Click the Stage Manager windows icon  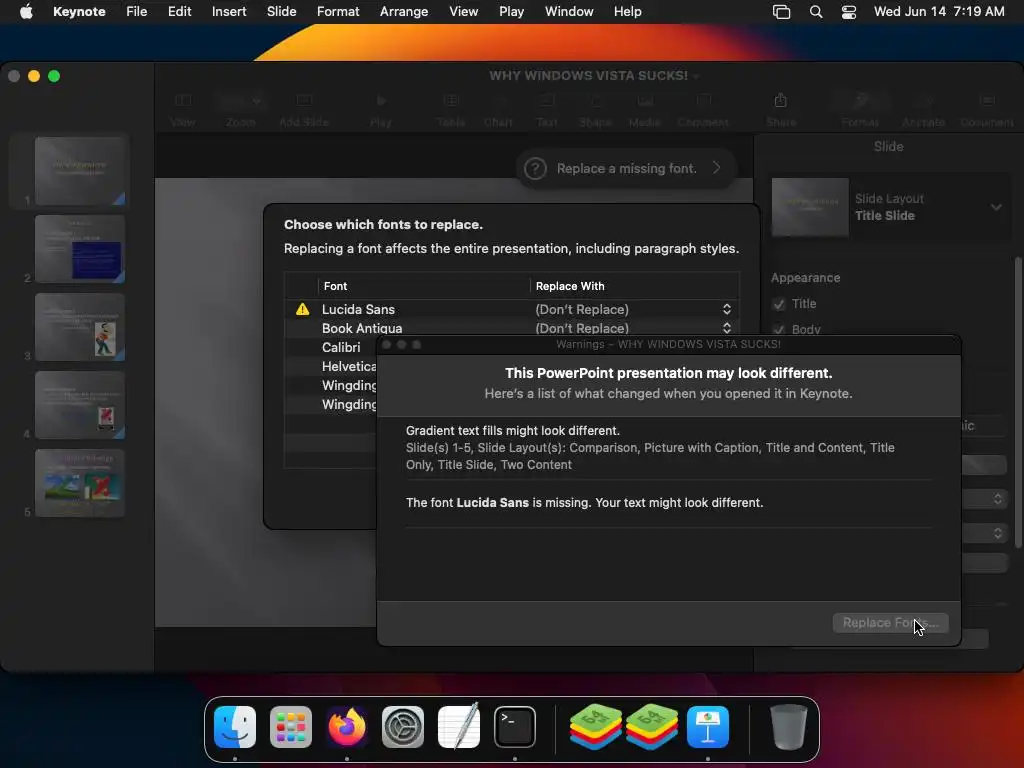[781, 12]
